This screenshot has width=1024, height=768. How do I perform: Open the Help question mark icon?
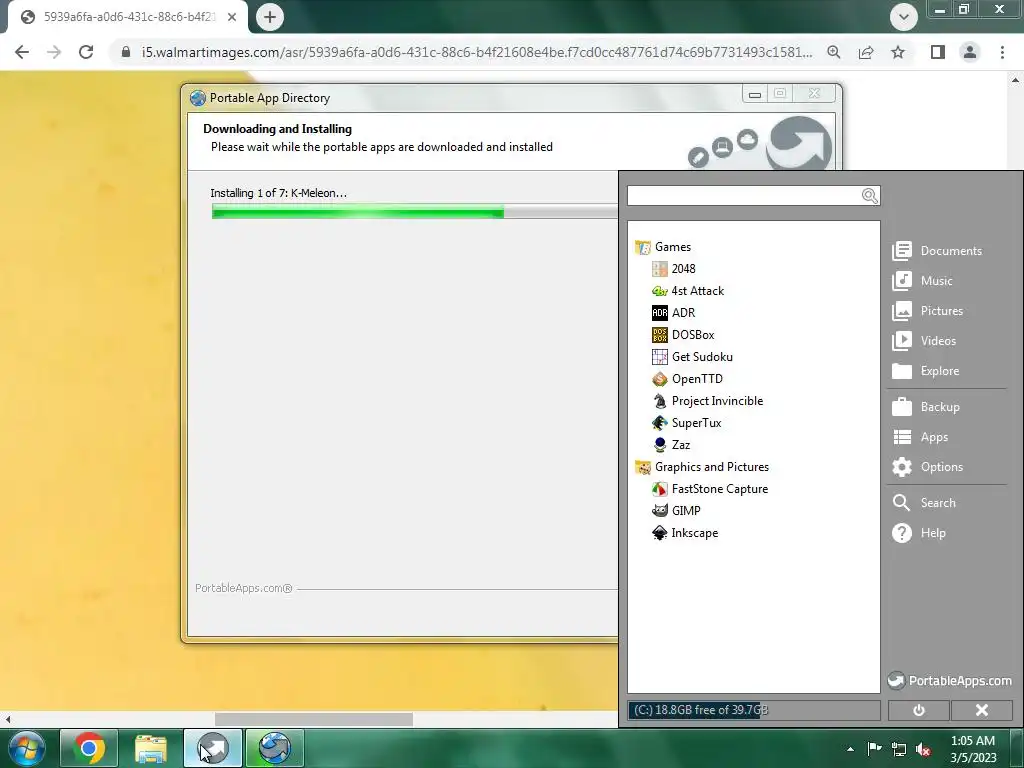click(x=902, y=533)
